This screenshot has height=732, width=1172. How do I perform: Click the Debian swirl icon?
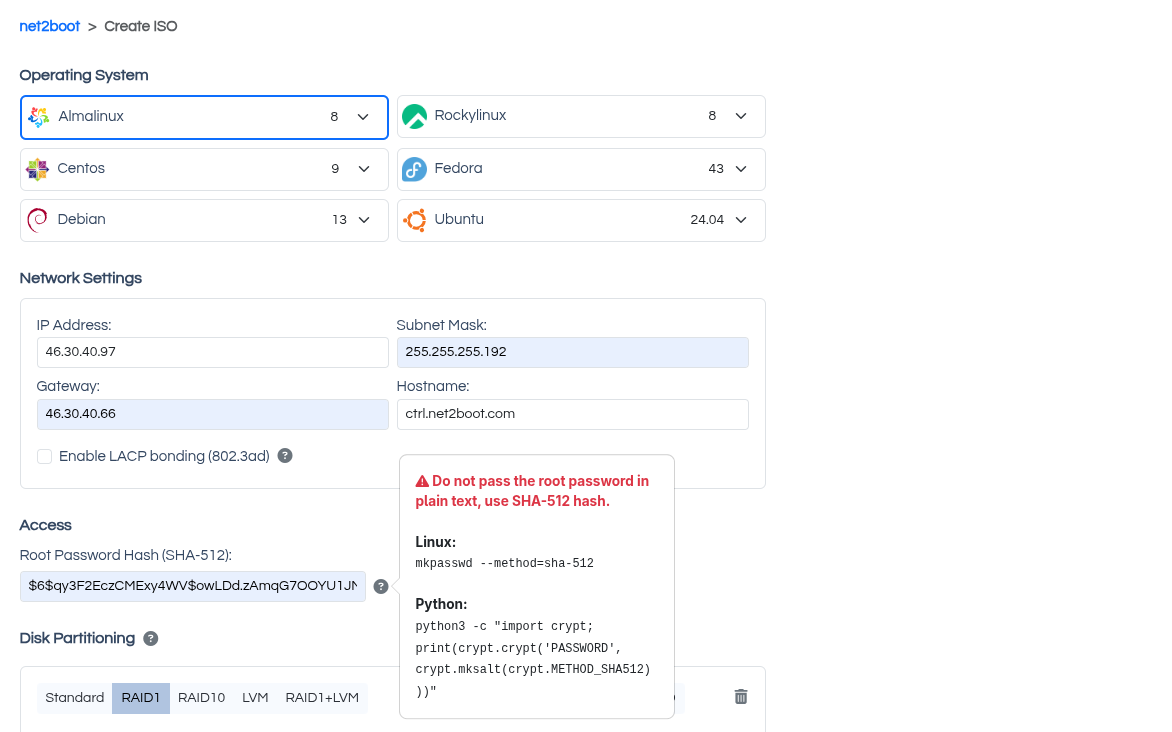coord(37,220)
